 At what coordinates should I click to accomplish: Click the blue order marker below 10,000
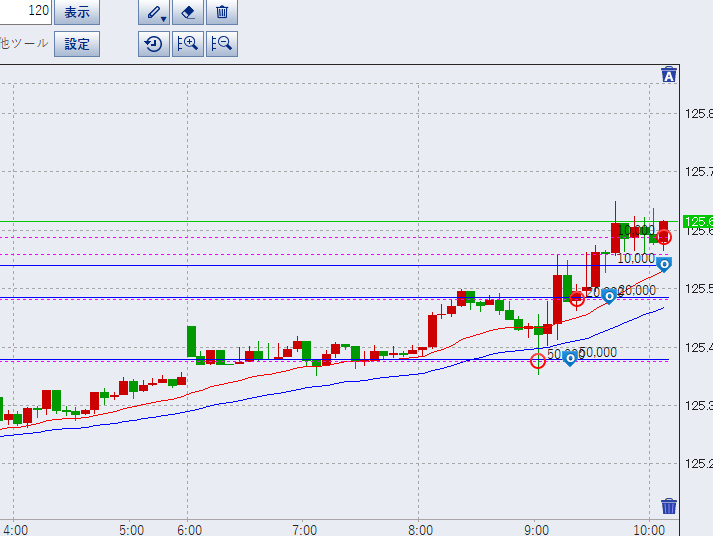[663, 264]
